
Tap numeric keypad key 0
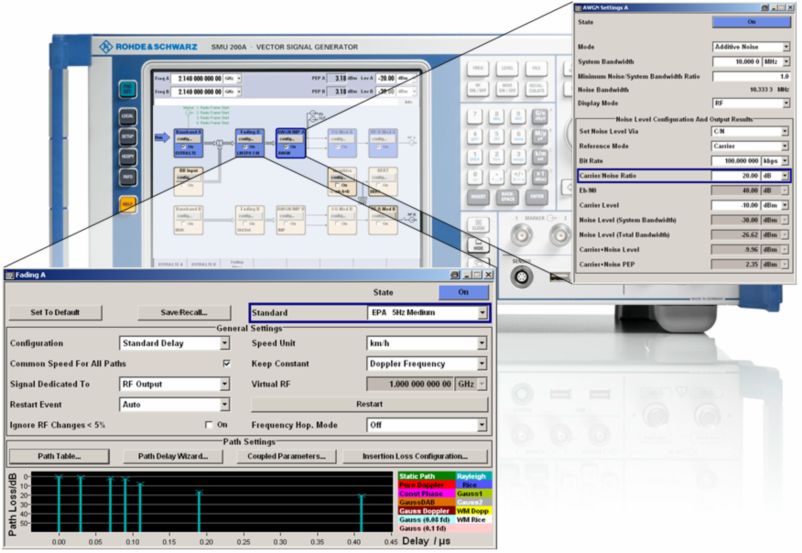click(x=475, y=176)
